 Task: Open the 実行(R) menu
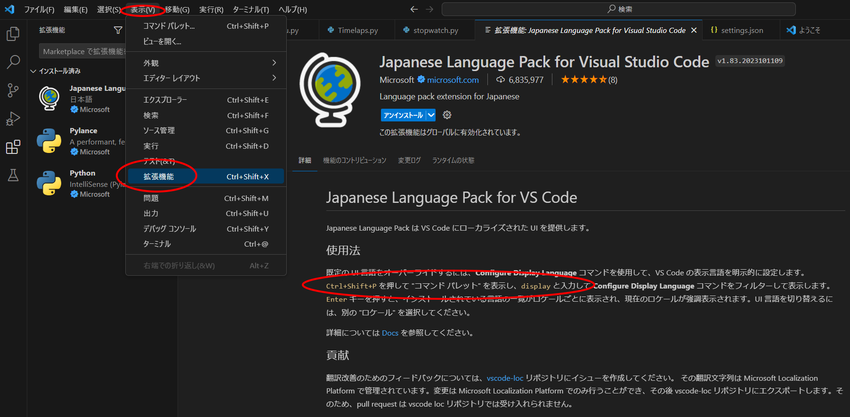tap(211, 10)
